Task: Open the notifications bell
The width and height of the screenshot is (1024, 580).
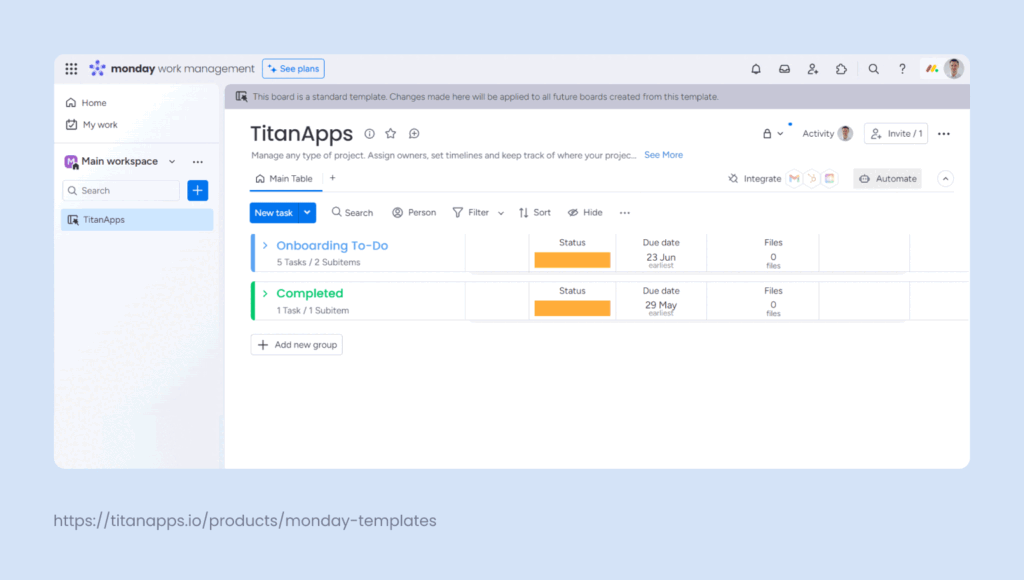Action: coord(756,69)
